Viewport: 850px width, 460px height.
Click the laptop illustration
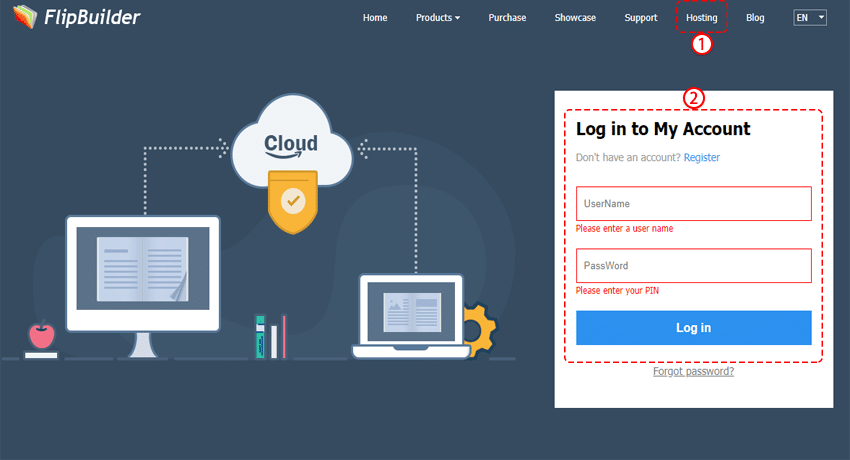coord(411,317)
